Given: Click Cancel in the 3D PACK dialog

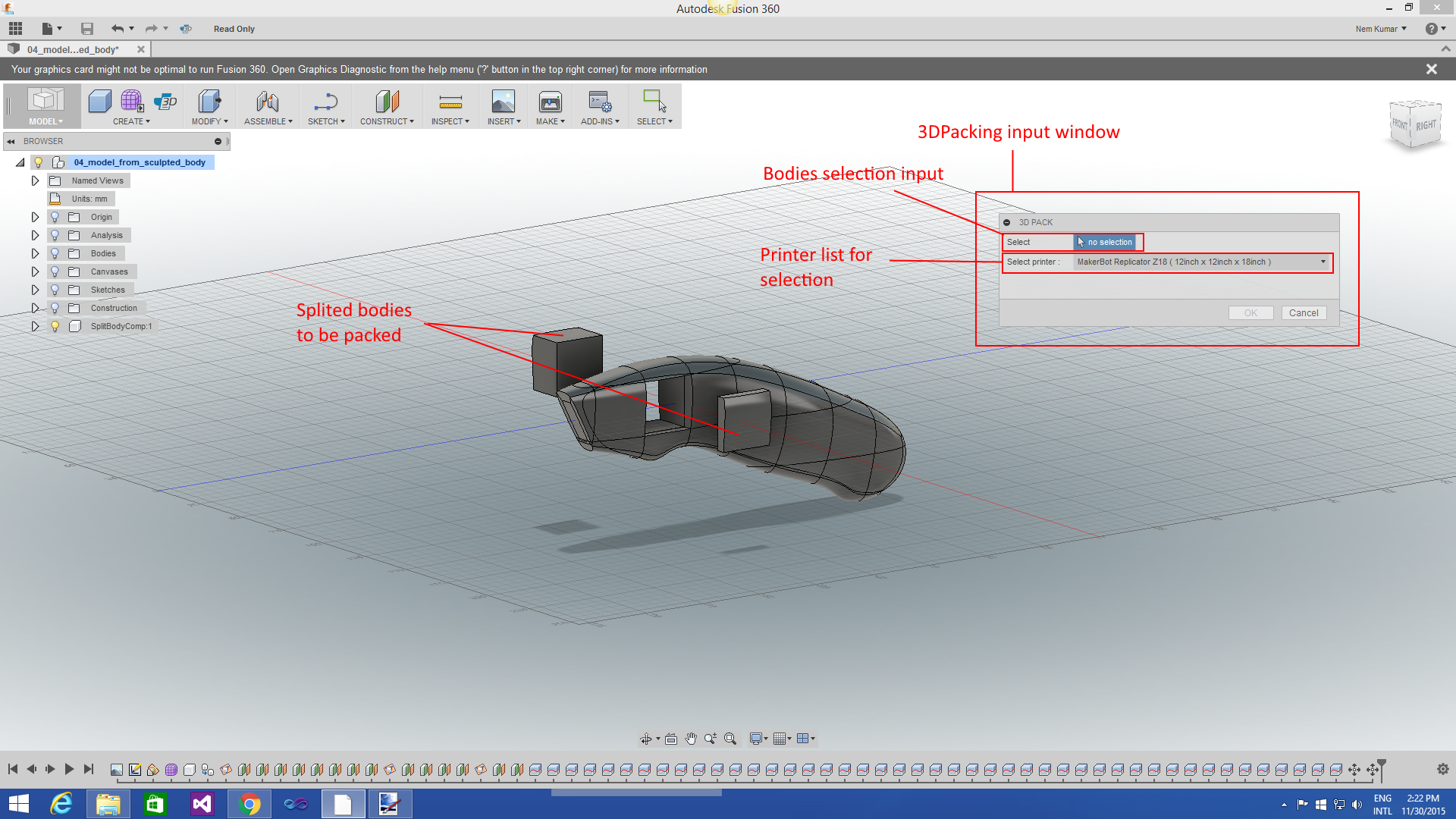Looking at the screenshot, I should [1303, 313].
